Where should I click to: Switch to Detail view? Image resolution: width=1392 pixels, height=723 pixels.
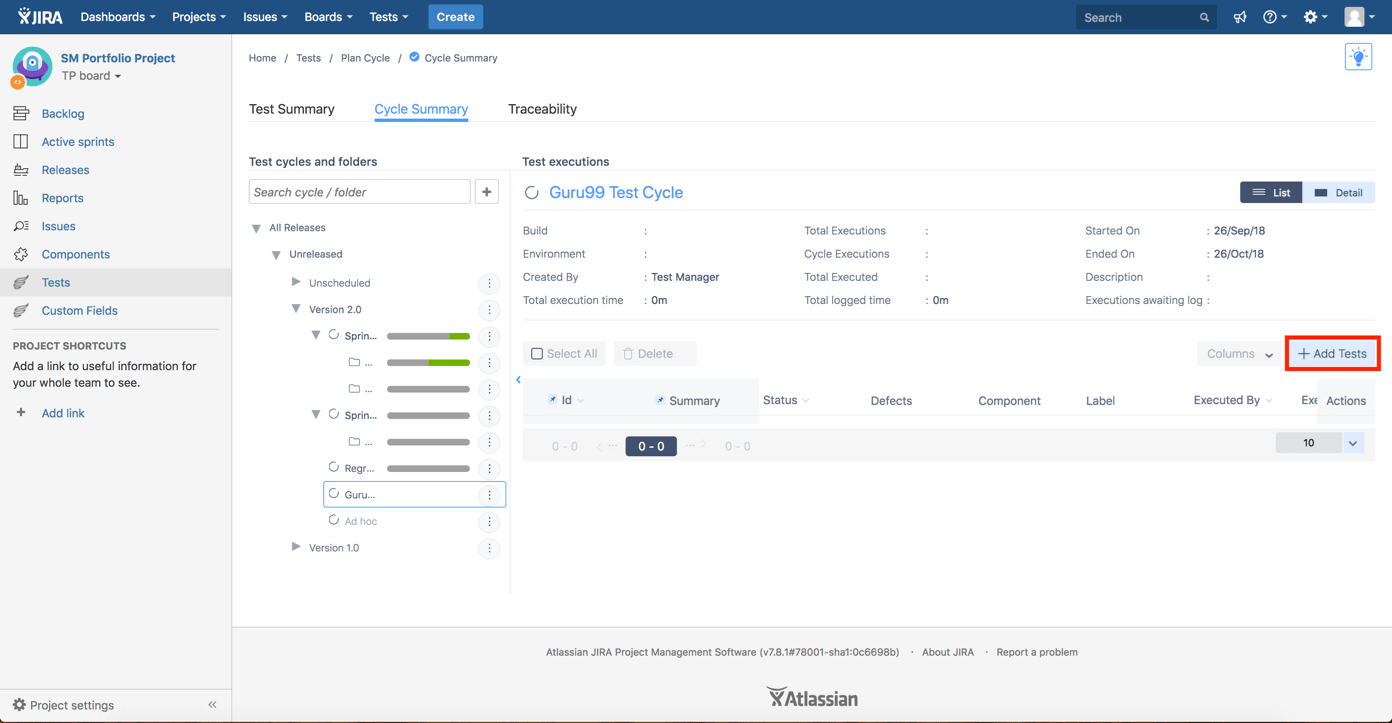point(1338,193)
